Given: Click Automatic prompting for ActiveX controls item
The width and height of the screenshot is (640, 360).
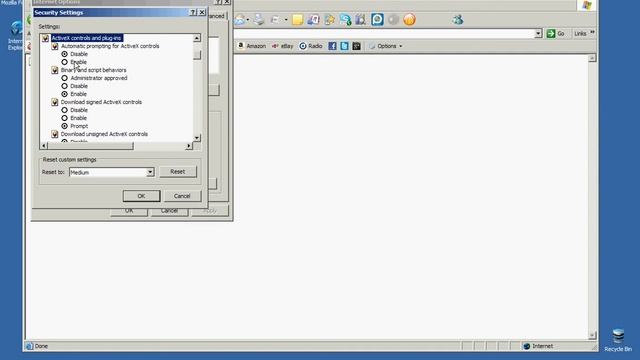Looking at the screenshot, I should (110, 46).
